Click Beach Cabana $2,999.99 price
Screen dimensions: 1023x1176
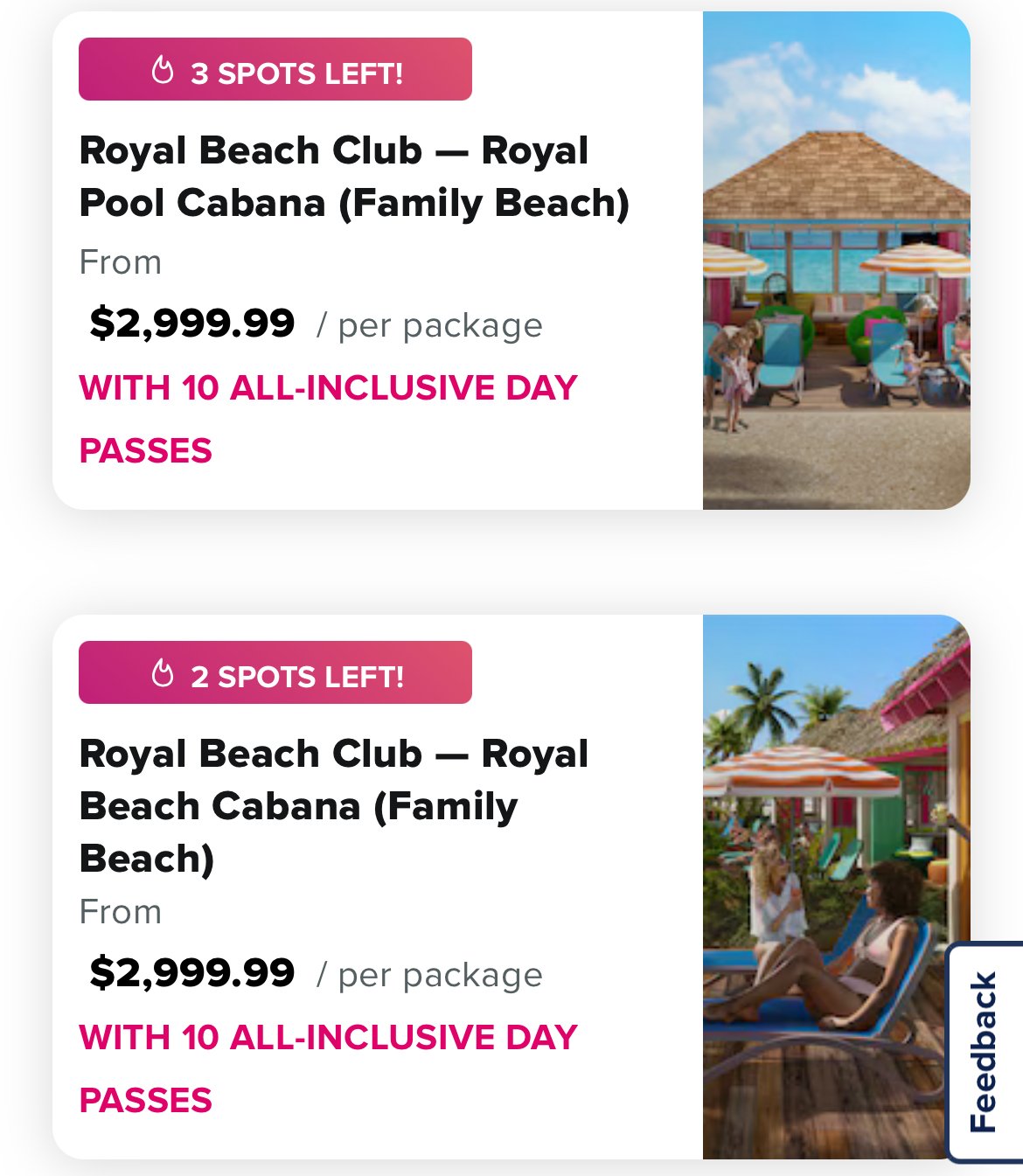(192, 973)
